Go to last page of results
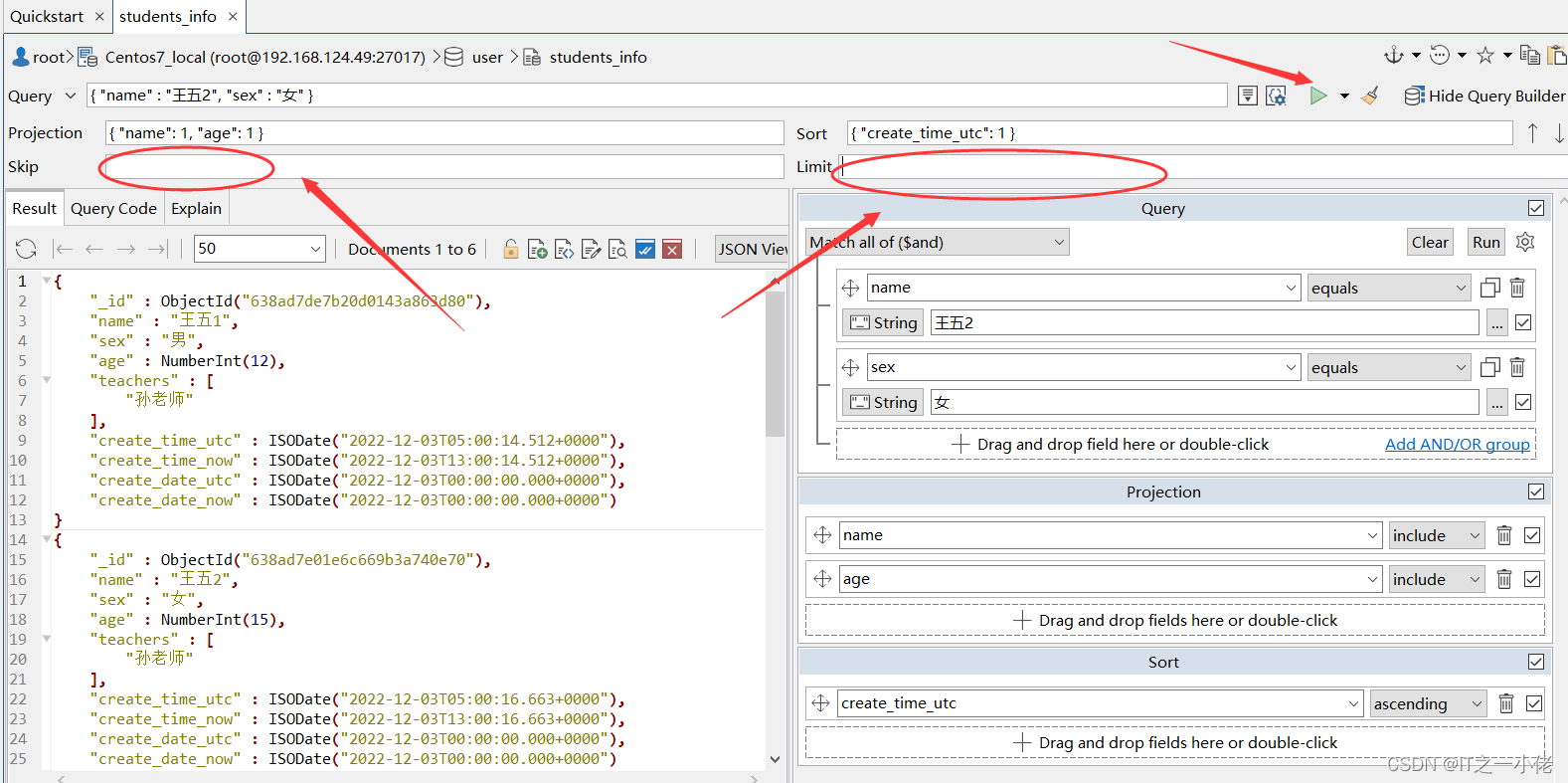Screen dimensions: 1568x783 (158, 249)
